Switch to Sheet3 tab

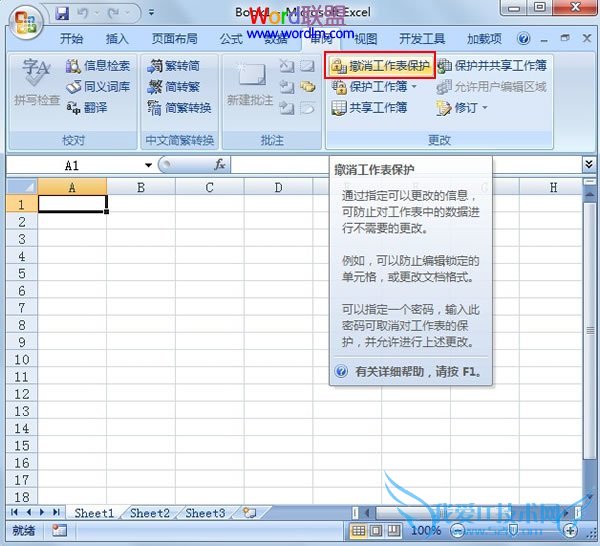click(205, 513)
